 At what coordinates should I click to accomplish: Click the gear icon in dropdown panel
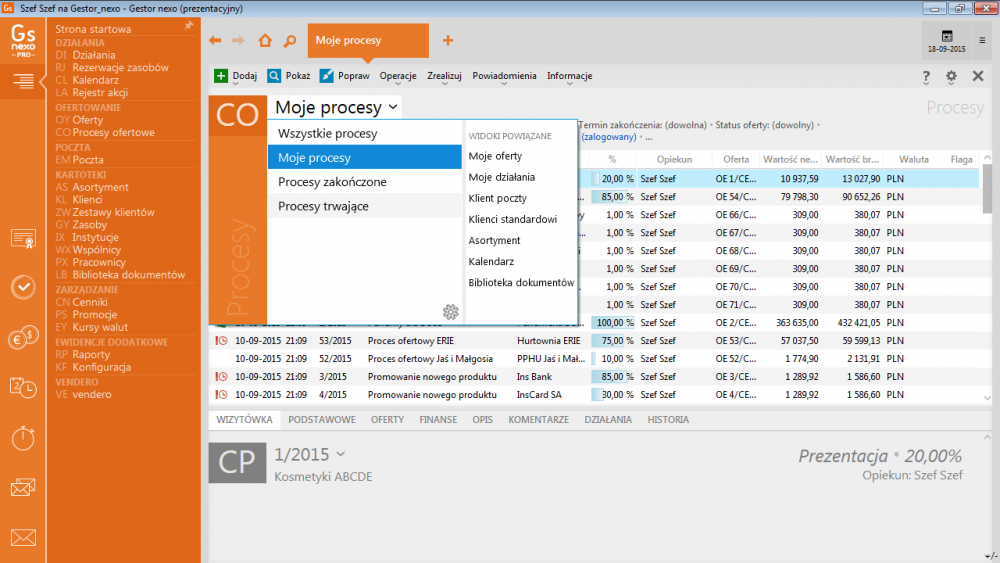click(x=450, y=312)
